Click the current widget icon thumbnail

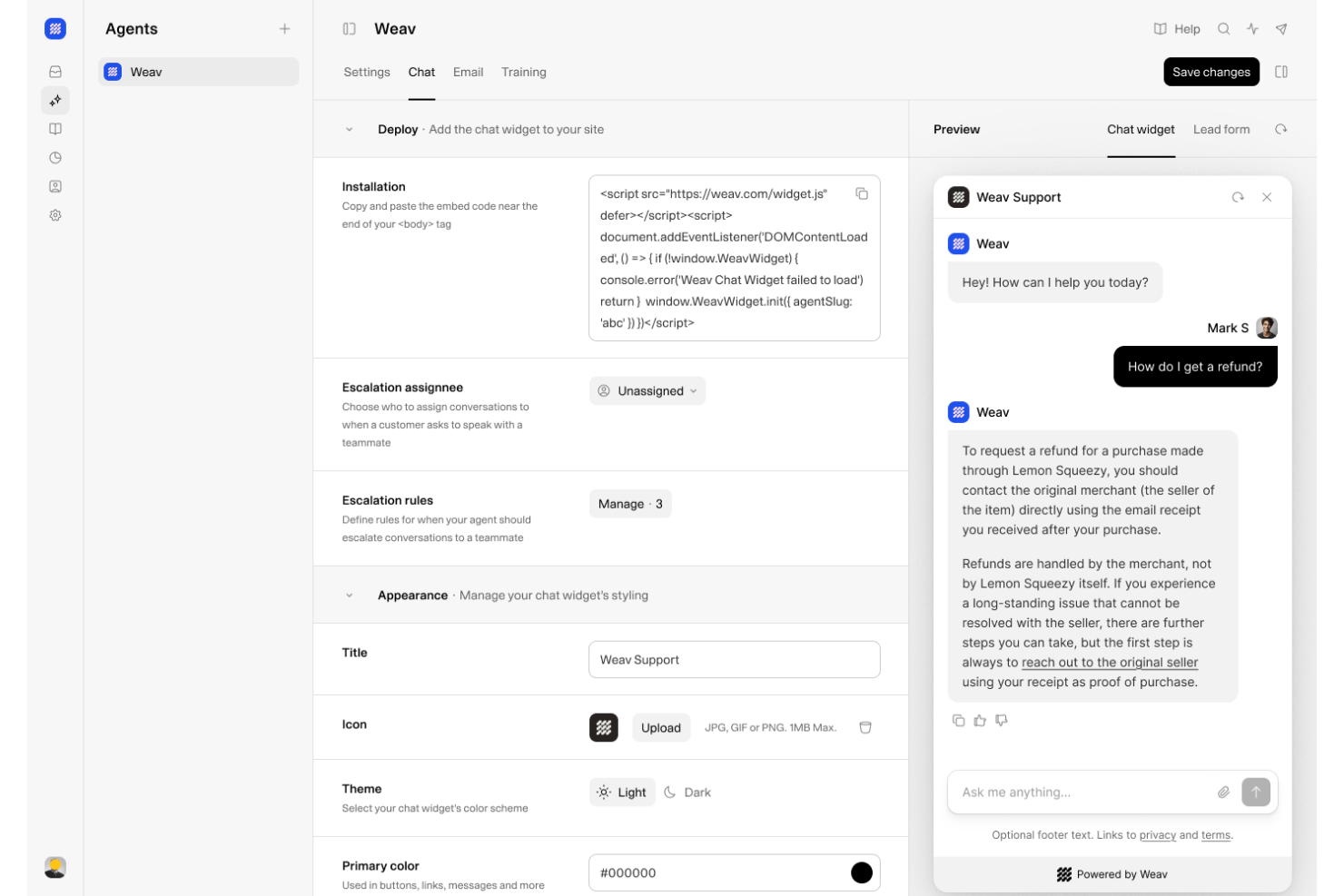pyautogui.click(x=604, y=727)
